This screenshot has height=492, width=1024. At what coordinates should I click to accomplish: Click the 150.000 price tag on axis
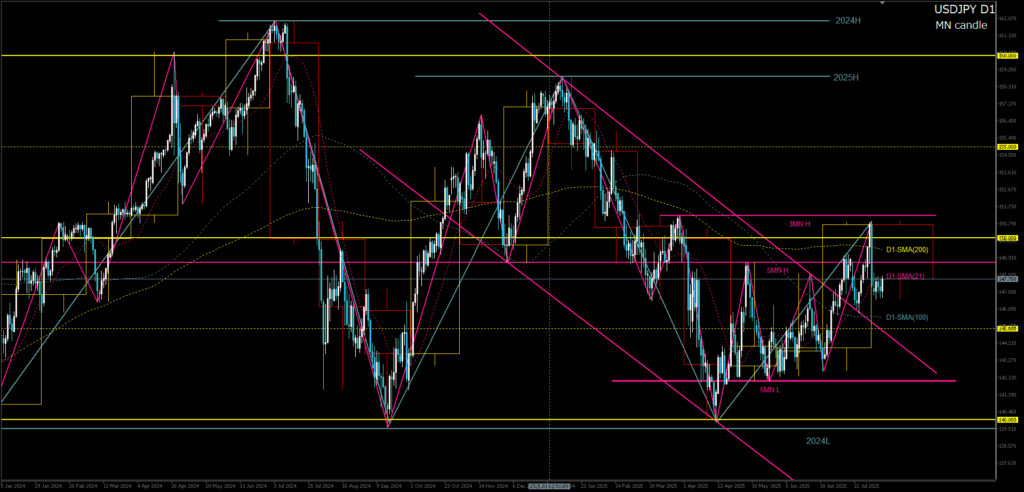1007,238
